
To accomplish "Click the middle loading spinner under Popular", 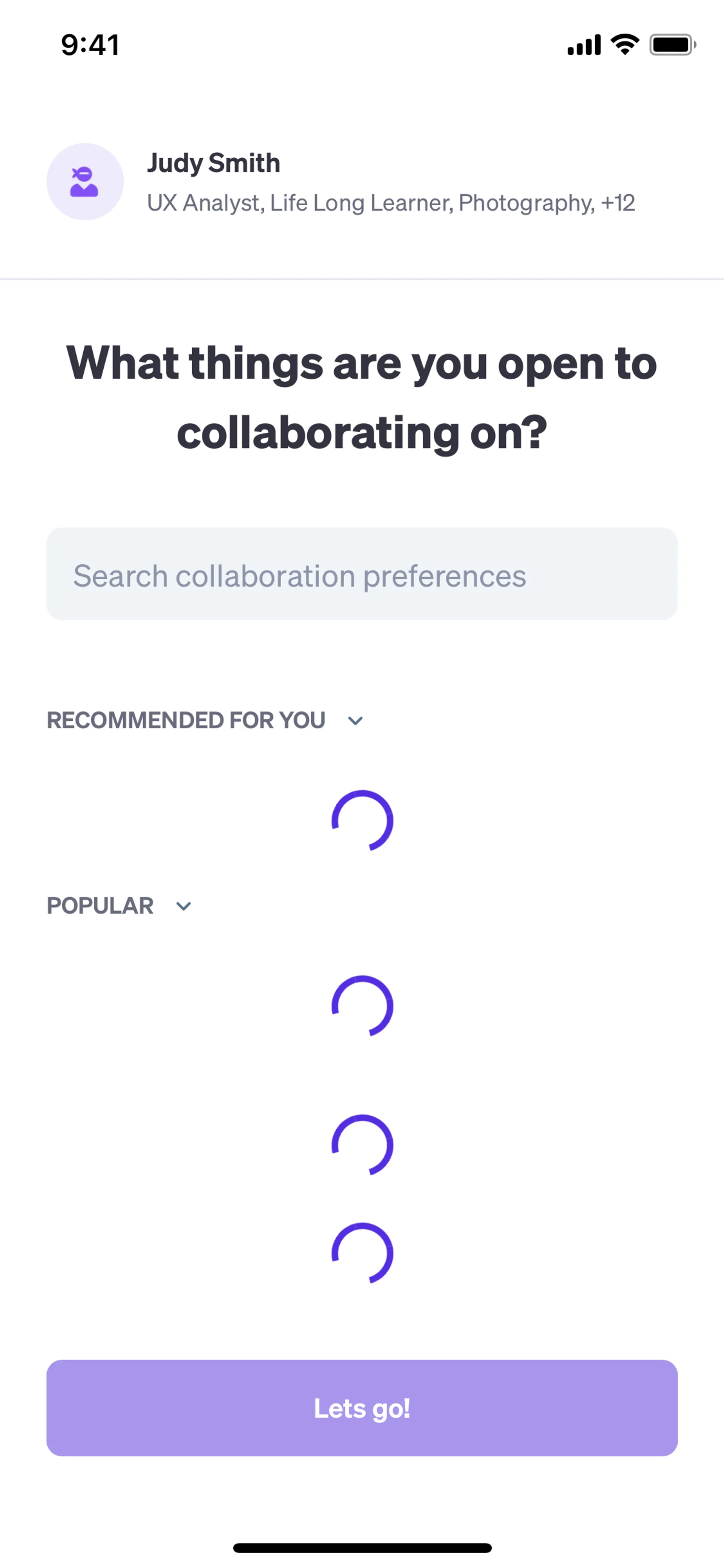I will point(363,1144).
